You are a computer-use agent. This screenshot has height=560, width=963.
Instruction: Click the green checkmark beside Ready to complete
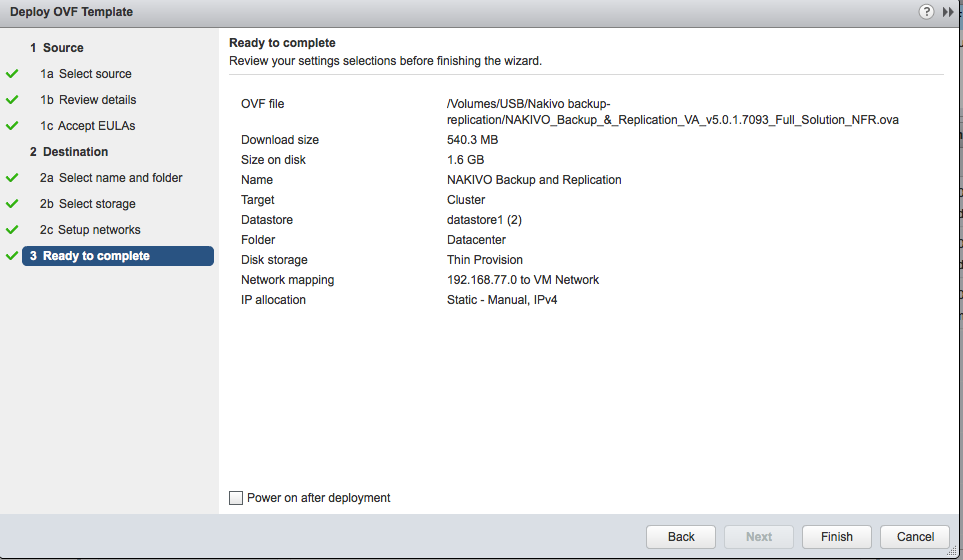tap(12, 256)
